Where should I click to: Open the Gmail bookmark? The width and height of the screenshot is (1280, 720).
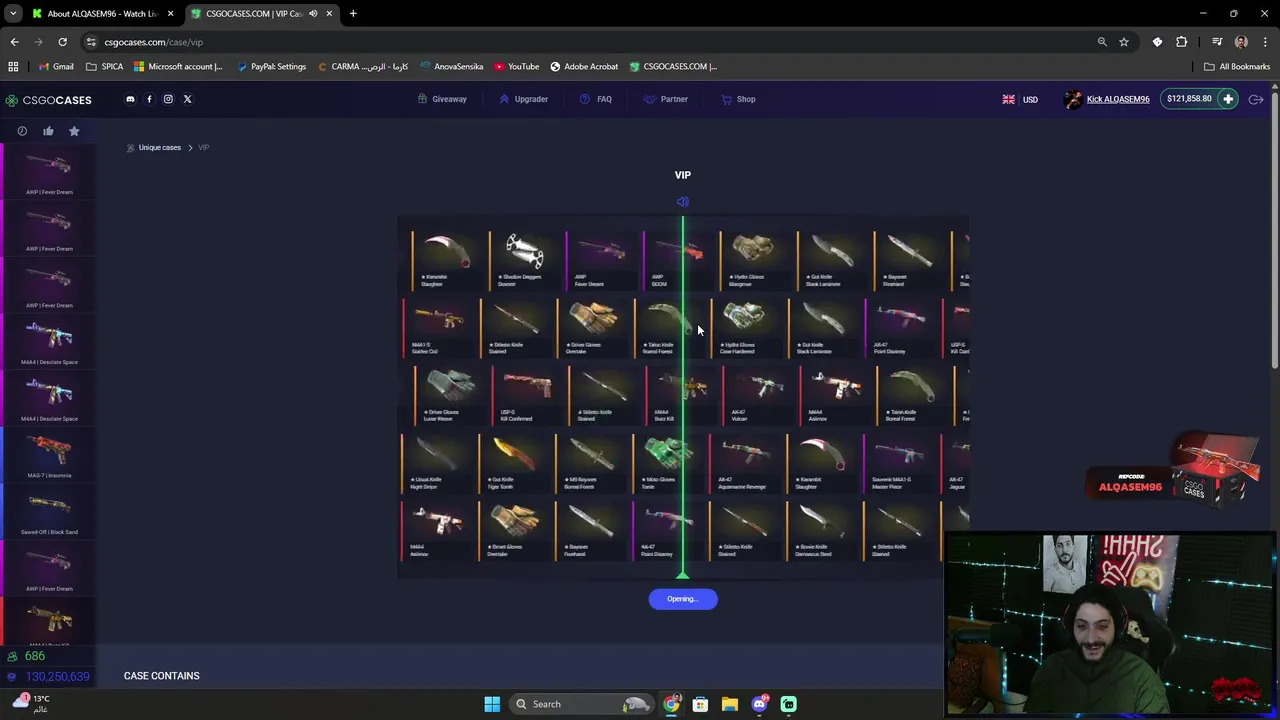(56, 66)
